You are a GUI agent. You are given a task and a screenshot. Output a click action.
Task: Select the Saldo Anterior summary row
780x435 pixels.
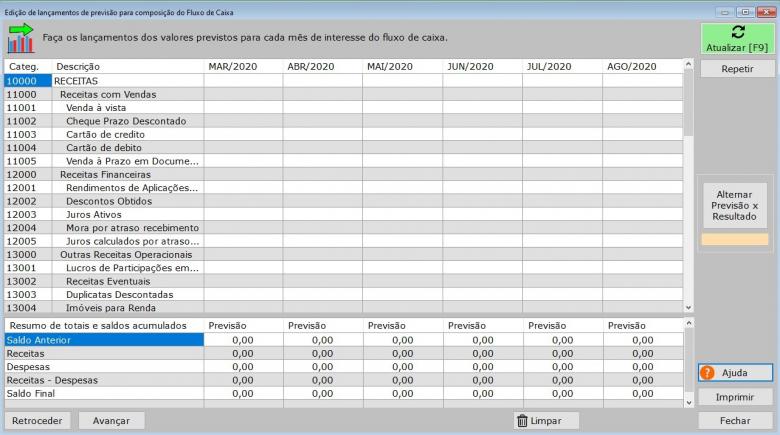[103, 340]
